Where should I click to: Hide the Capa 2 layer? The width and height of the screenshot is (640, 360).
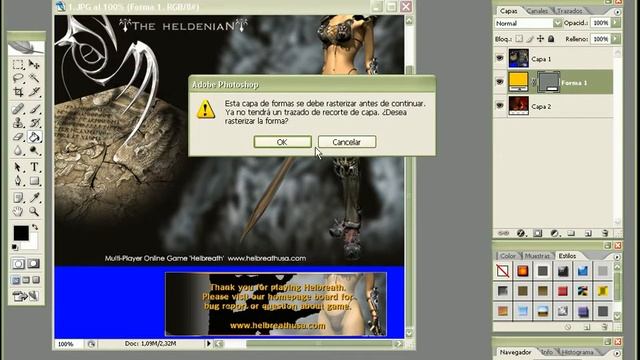tap(500, 106)
